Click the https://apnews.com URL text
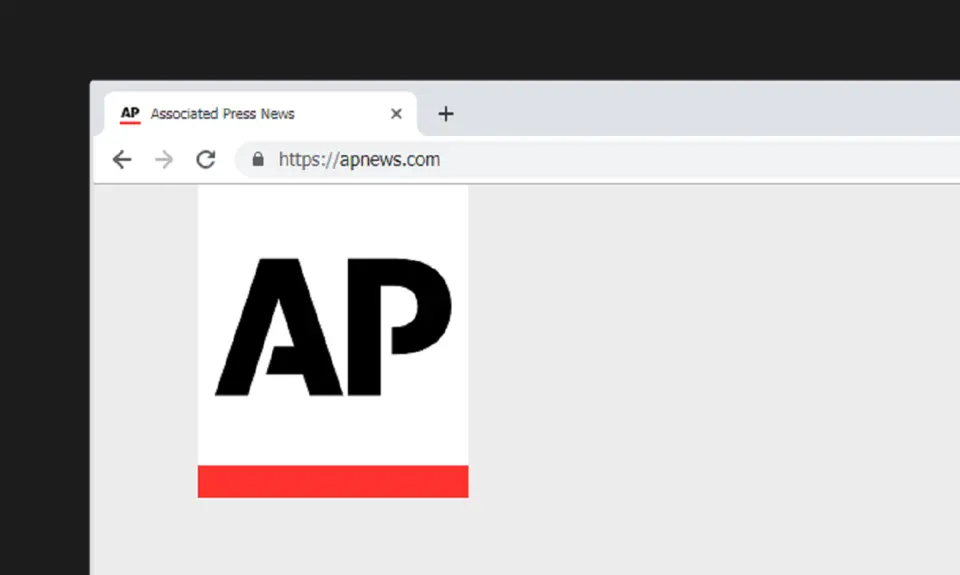The image size is (960, 575). click(x=359, y=160)
